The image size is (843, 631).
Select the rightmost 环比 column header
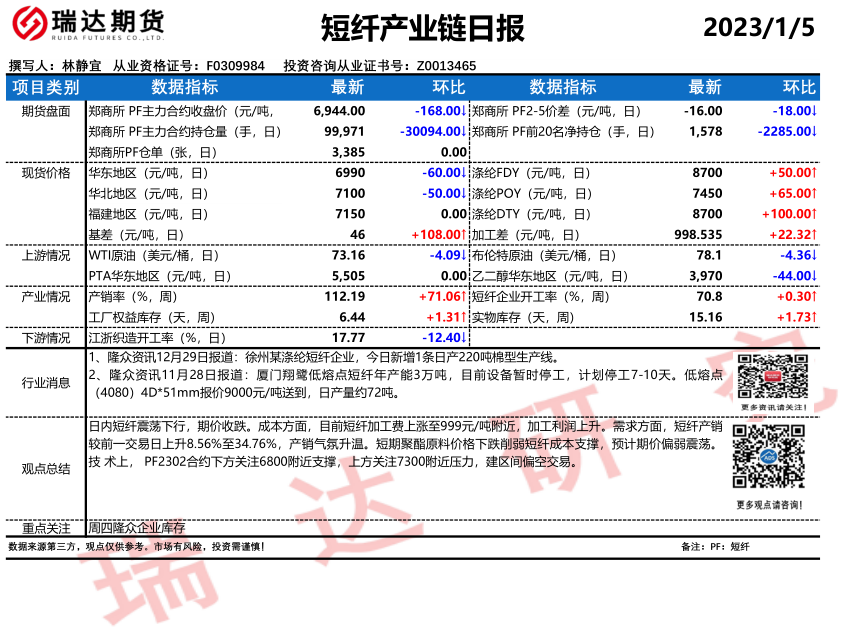tap(799, 88)
